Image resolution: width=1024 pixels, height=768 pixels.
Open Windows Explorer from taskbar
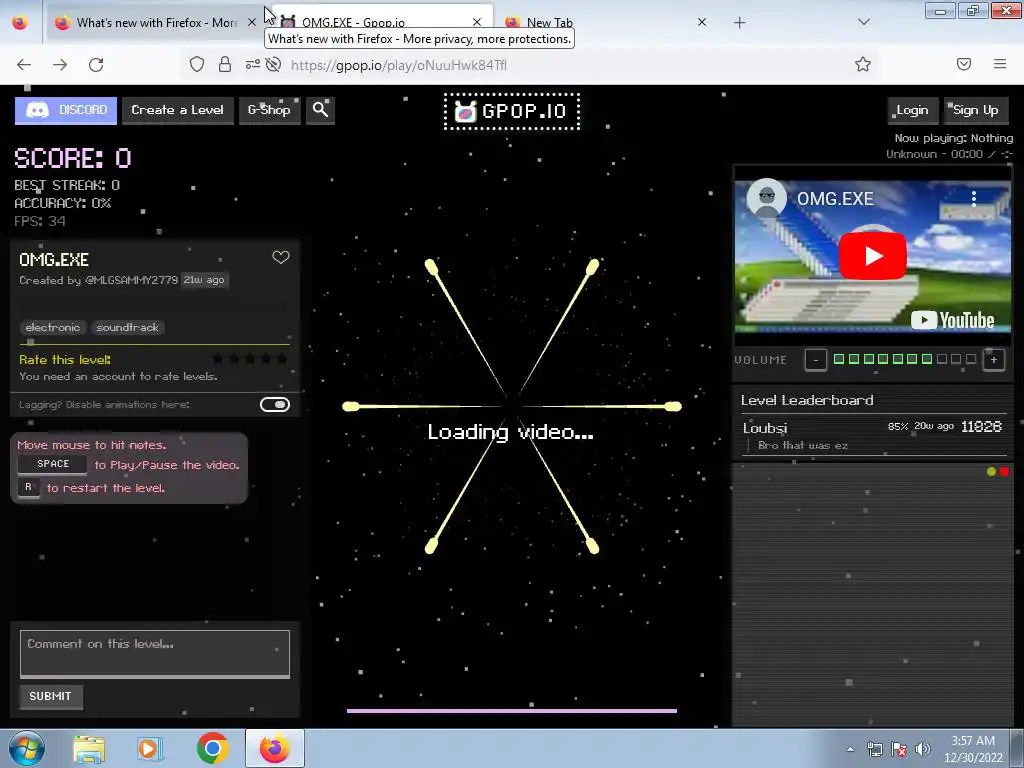(89, 749)
